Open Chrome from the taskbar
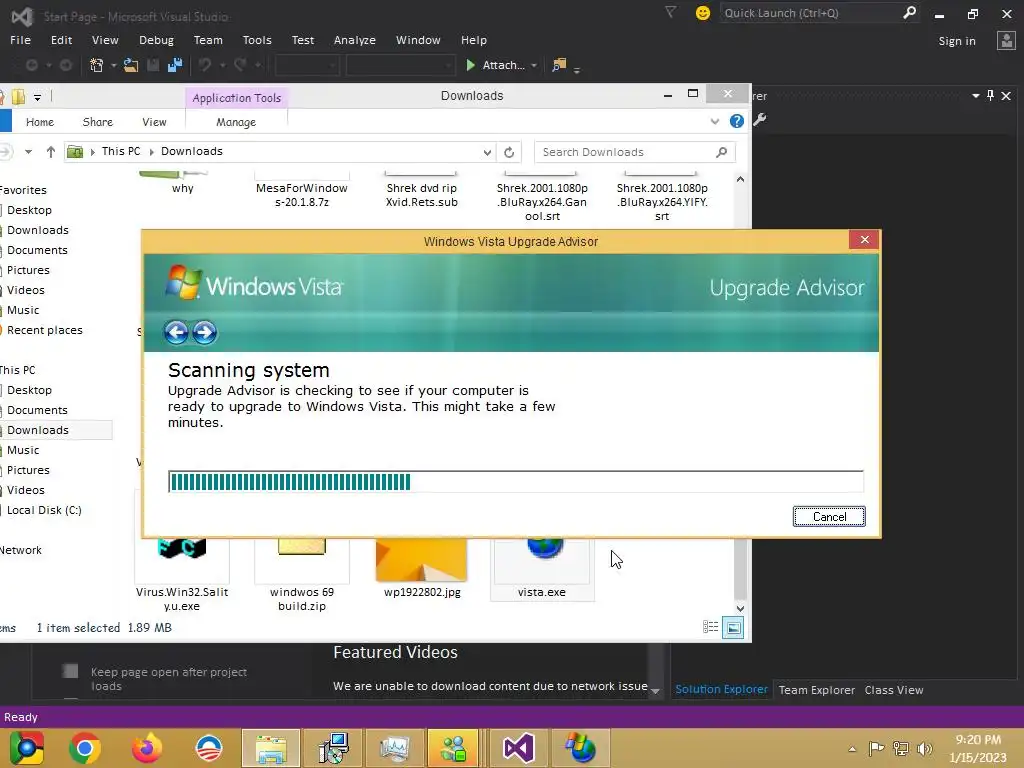 [x=84, y=748]
